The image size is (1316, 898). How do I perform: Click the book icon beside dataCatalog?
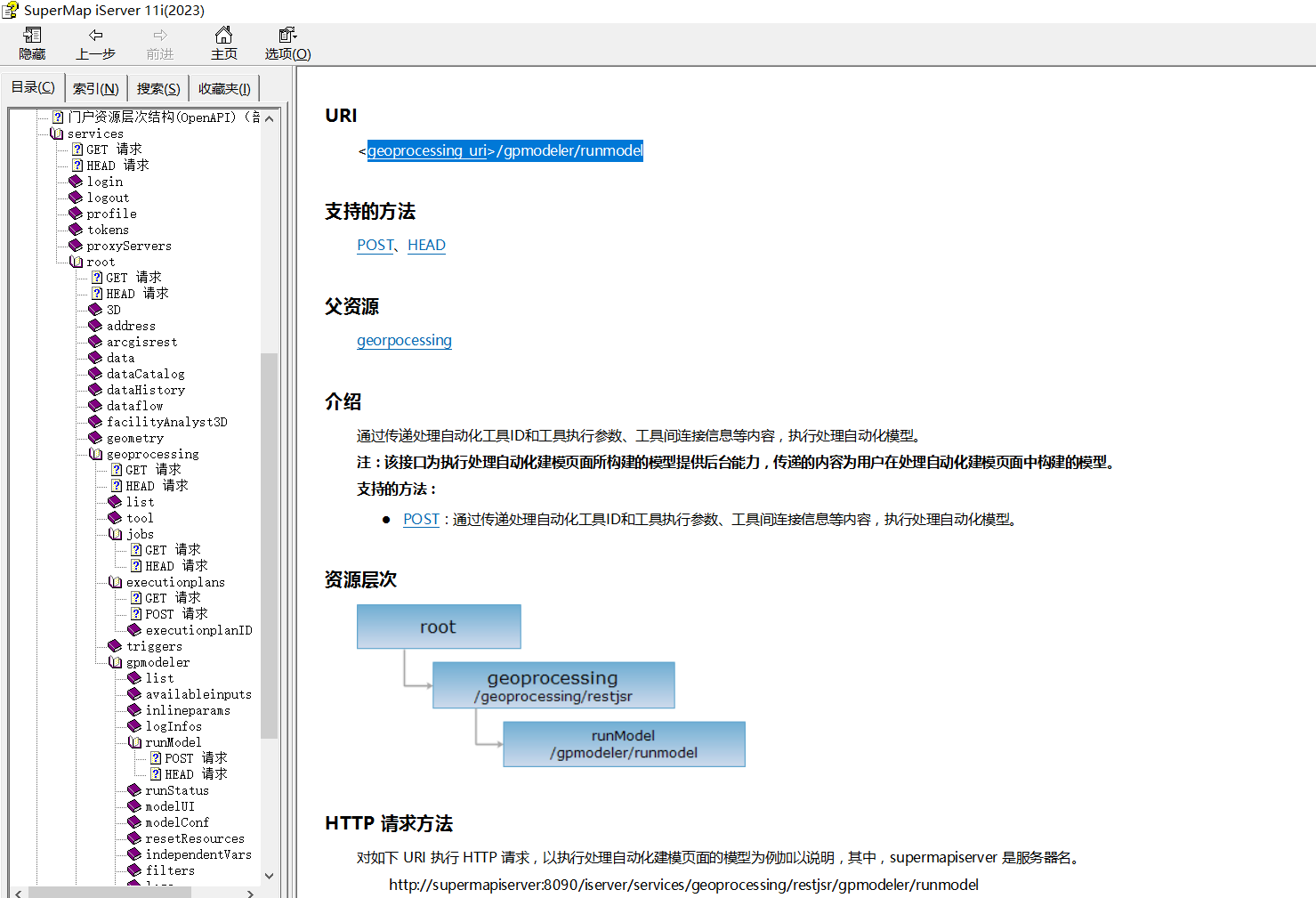pyautogui.click(x=96, y=374)
